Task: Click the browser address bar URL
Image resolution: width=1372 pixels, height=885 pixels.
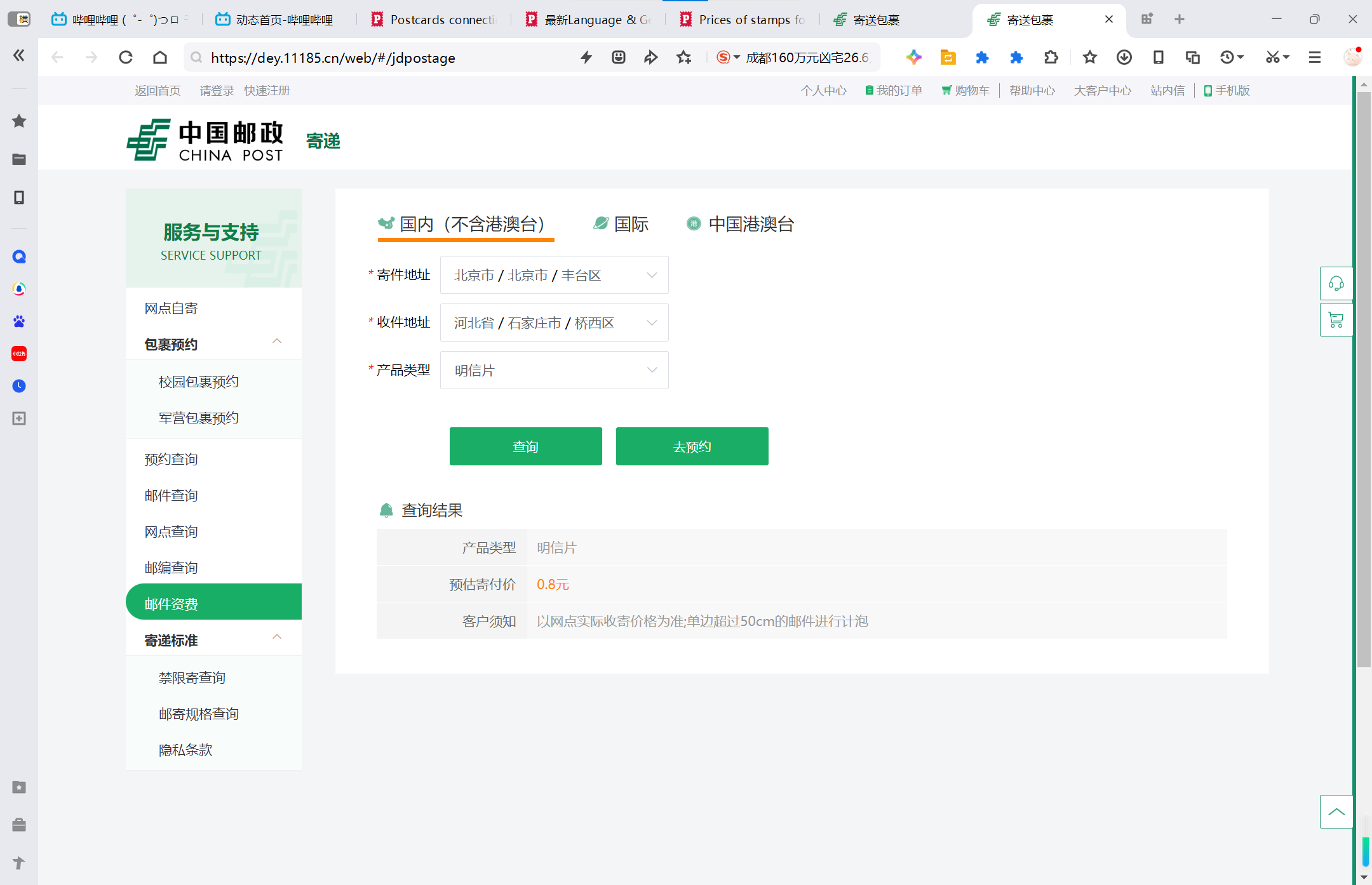Action: click(x=333, y=58)
